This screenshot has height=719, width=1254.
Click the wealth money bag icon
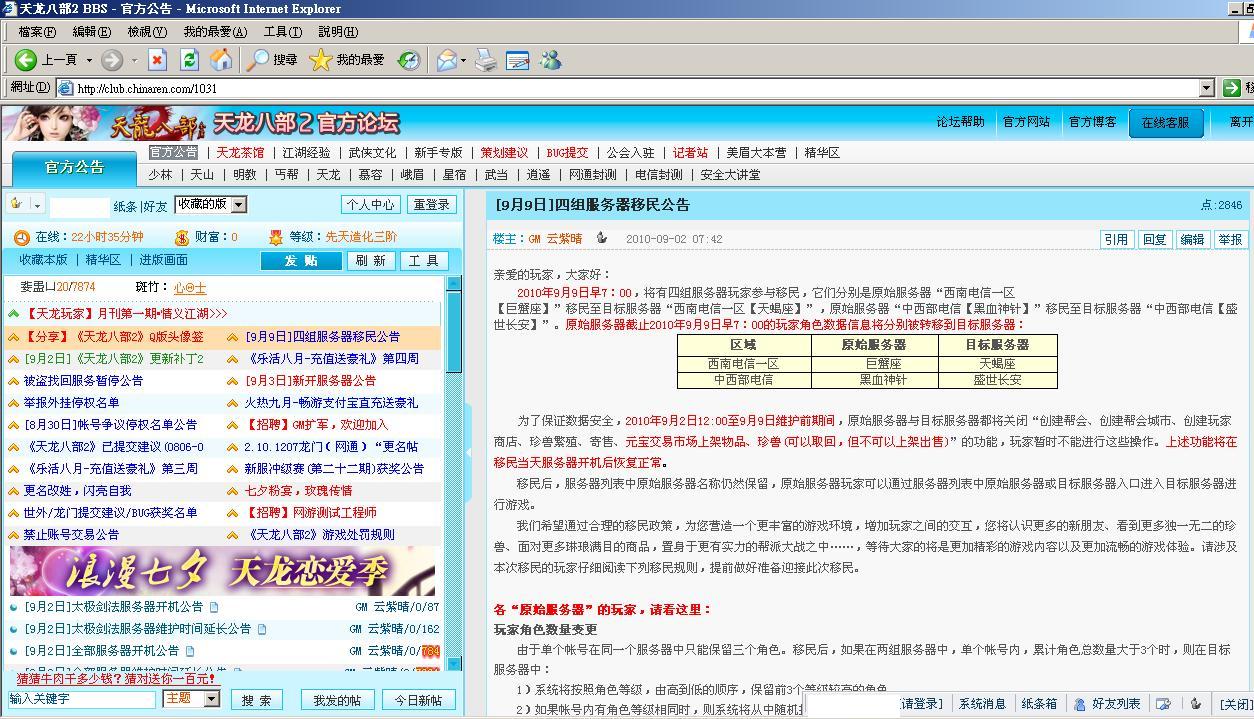tap(181, 237)
